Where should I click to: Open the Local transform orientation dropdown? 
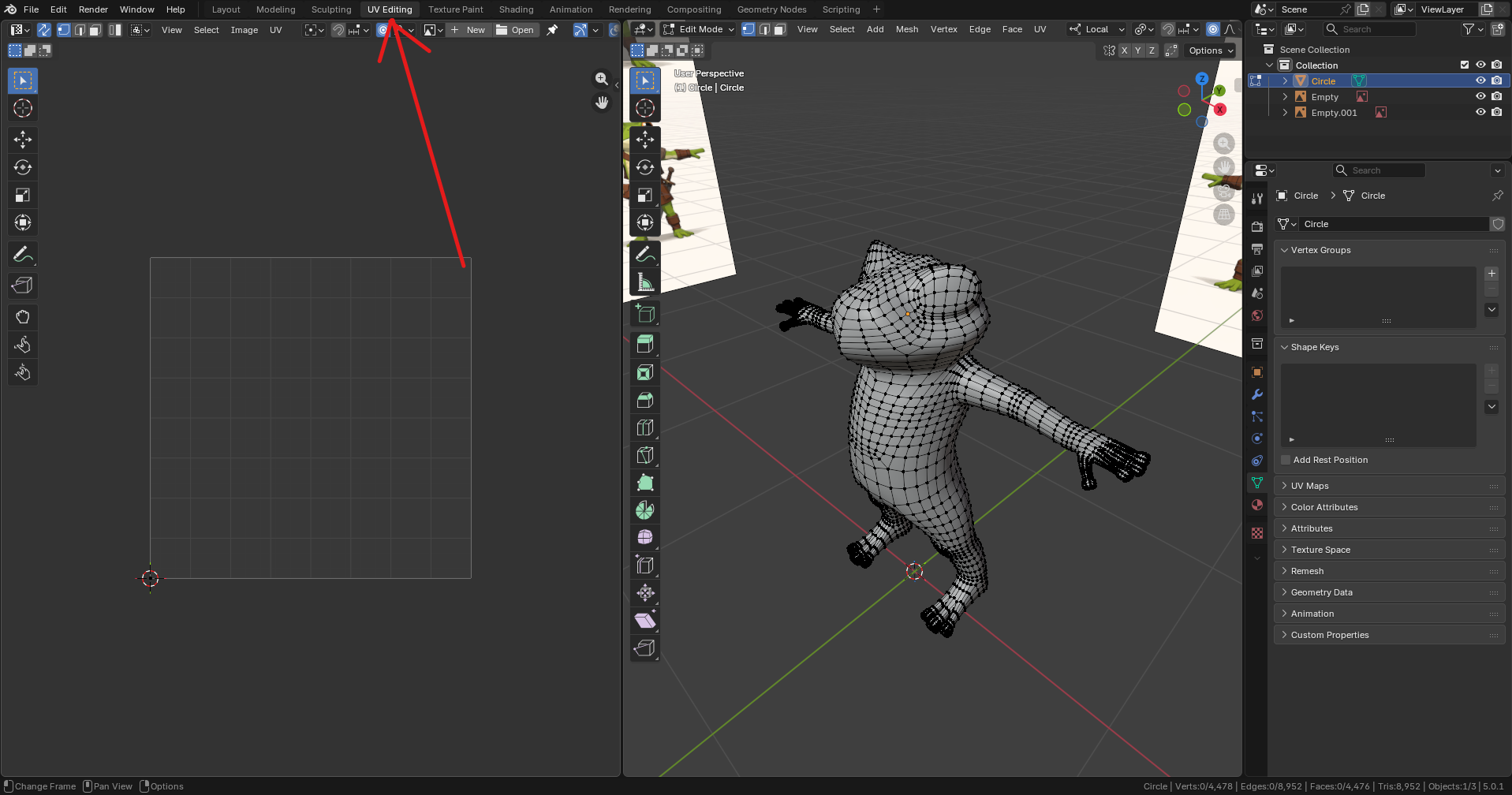point(1097,29)
